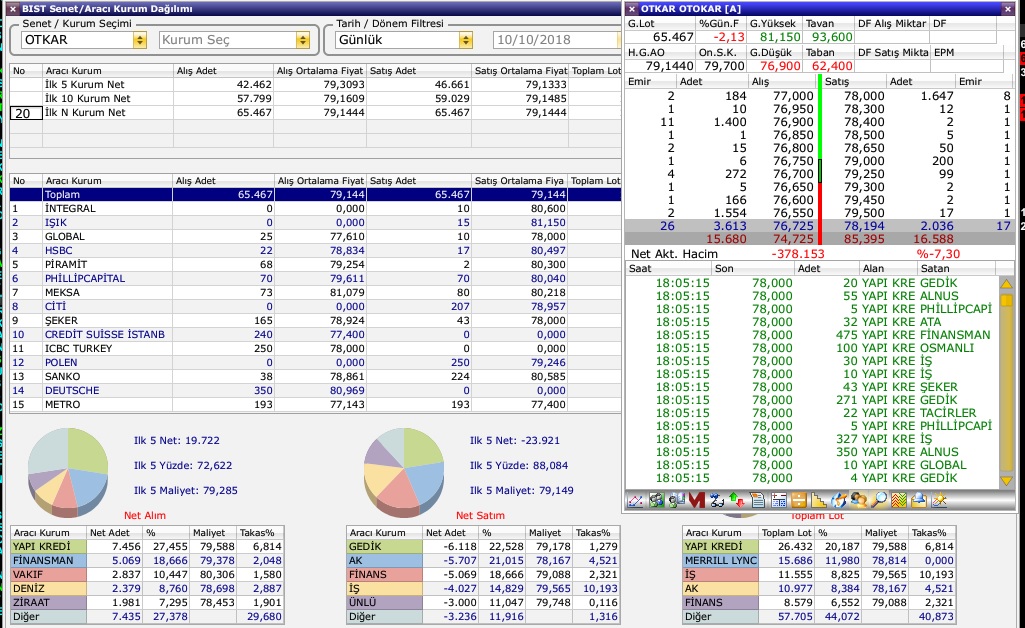Image resolution: width=1025 pixels, height=628 pixels.
Task: Open the line chart tool in OTKAR toolbar
Action: 635,501
